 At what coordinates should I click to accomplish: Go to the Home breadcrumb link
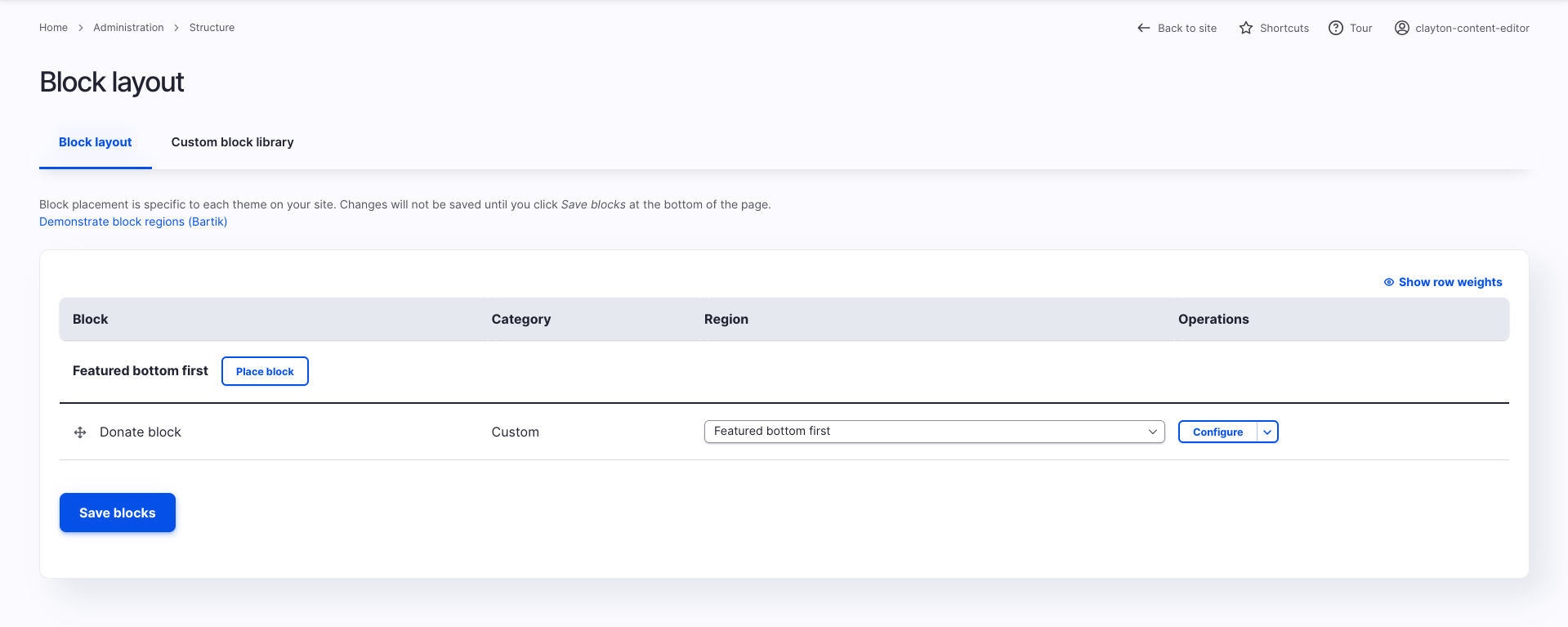coord(53,28)
